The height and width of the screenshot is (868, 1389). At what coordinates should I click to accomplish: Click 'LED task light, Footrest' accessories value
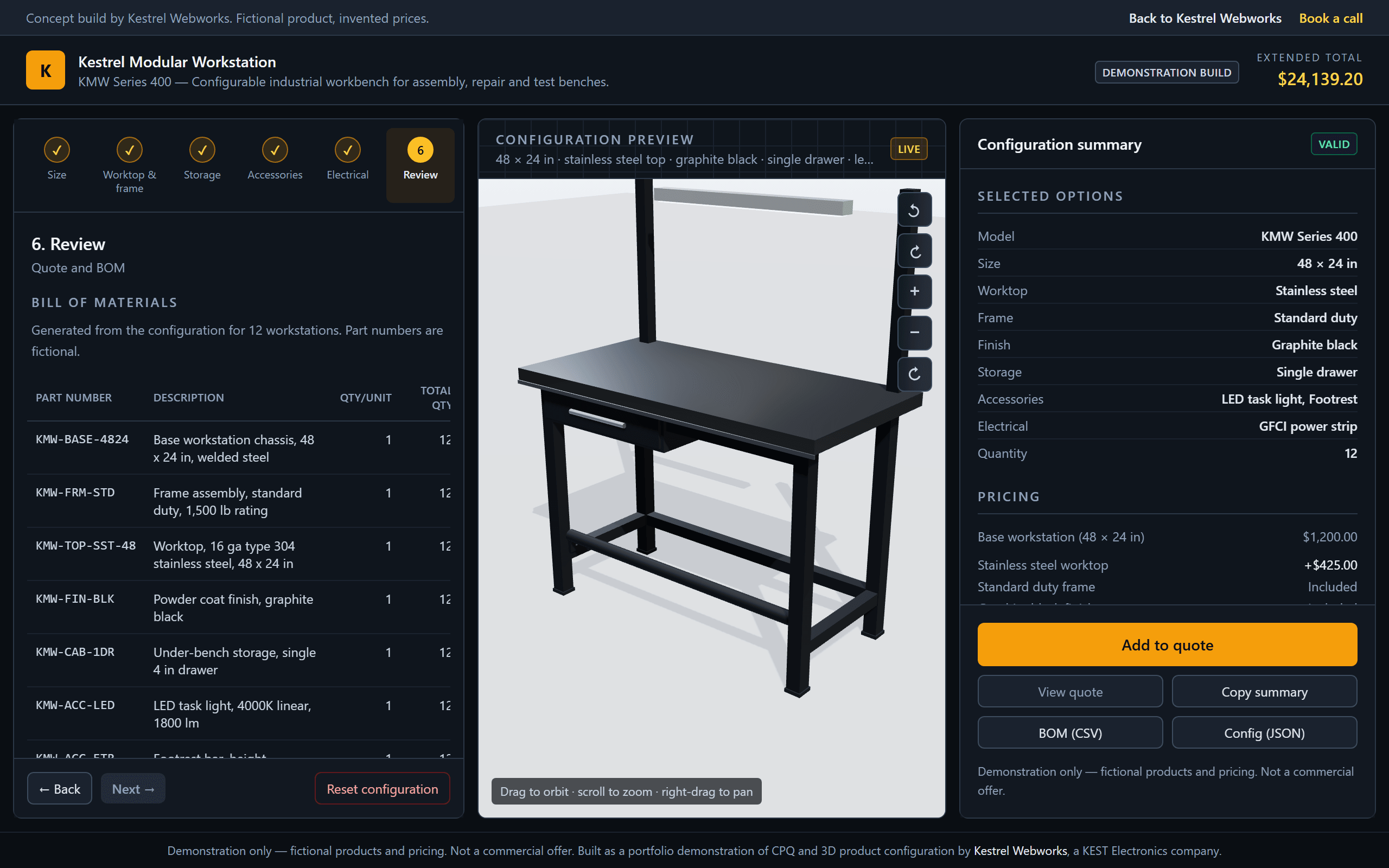point(1289,399)
